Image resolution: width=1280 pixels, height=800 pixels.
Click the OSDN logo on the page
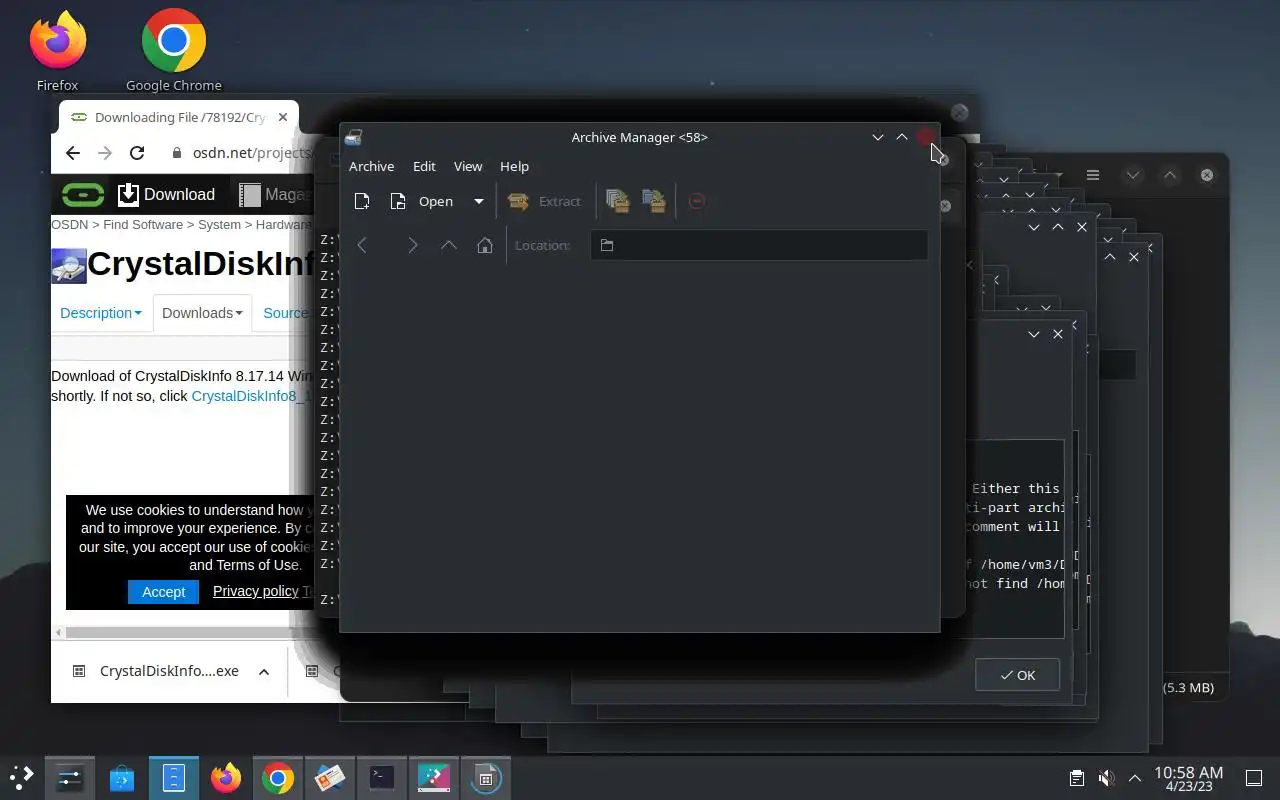(x=83, y=194)
